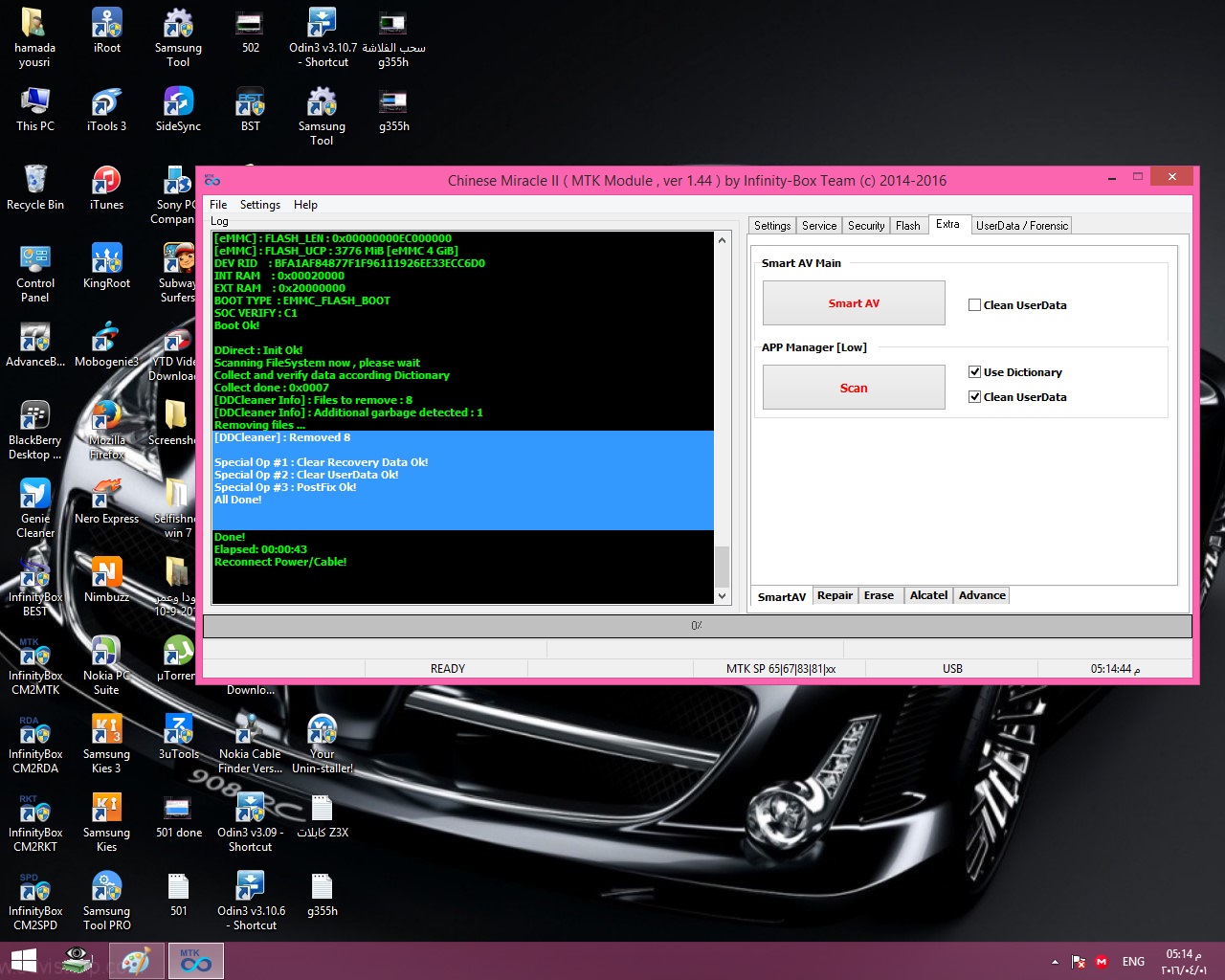Switch to the Flash tab
Image resolution: width=1225 pixels, height=980 pixels.
point(908,226)
